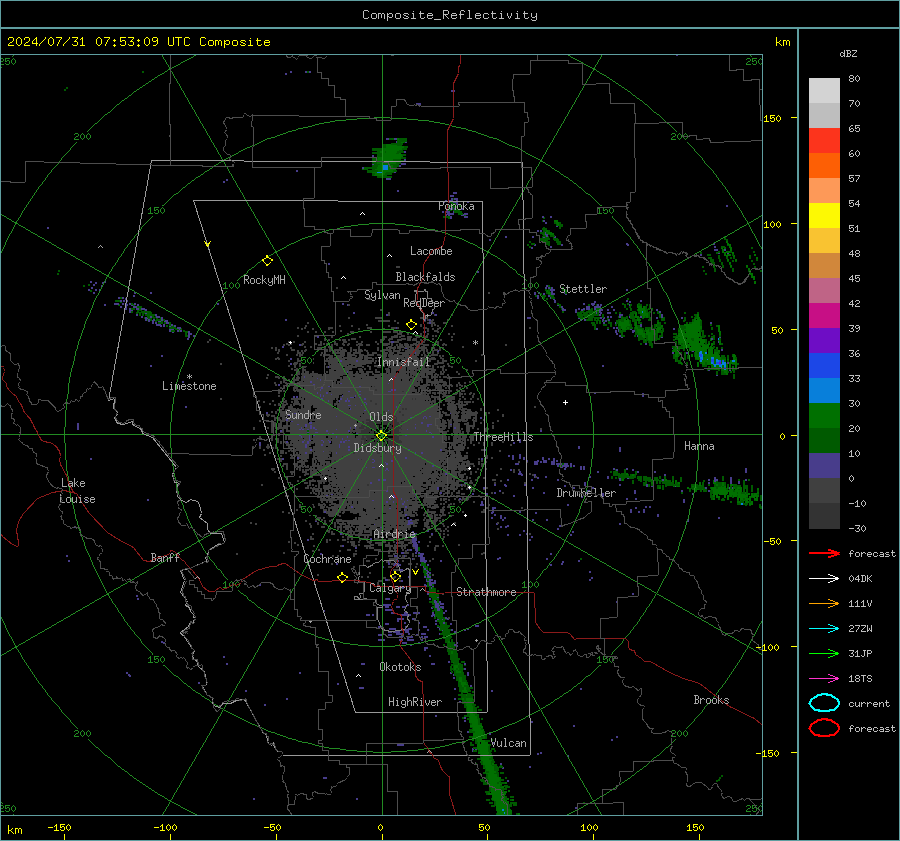Click the Strathmore label

pos(486,592)
